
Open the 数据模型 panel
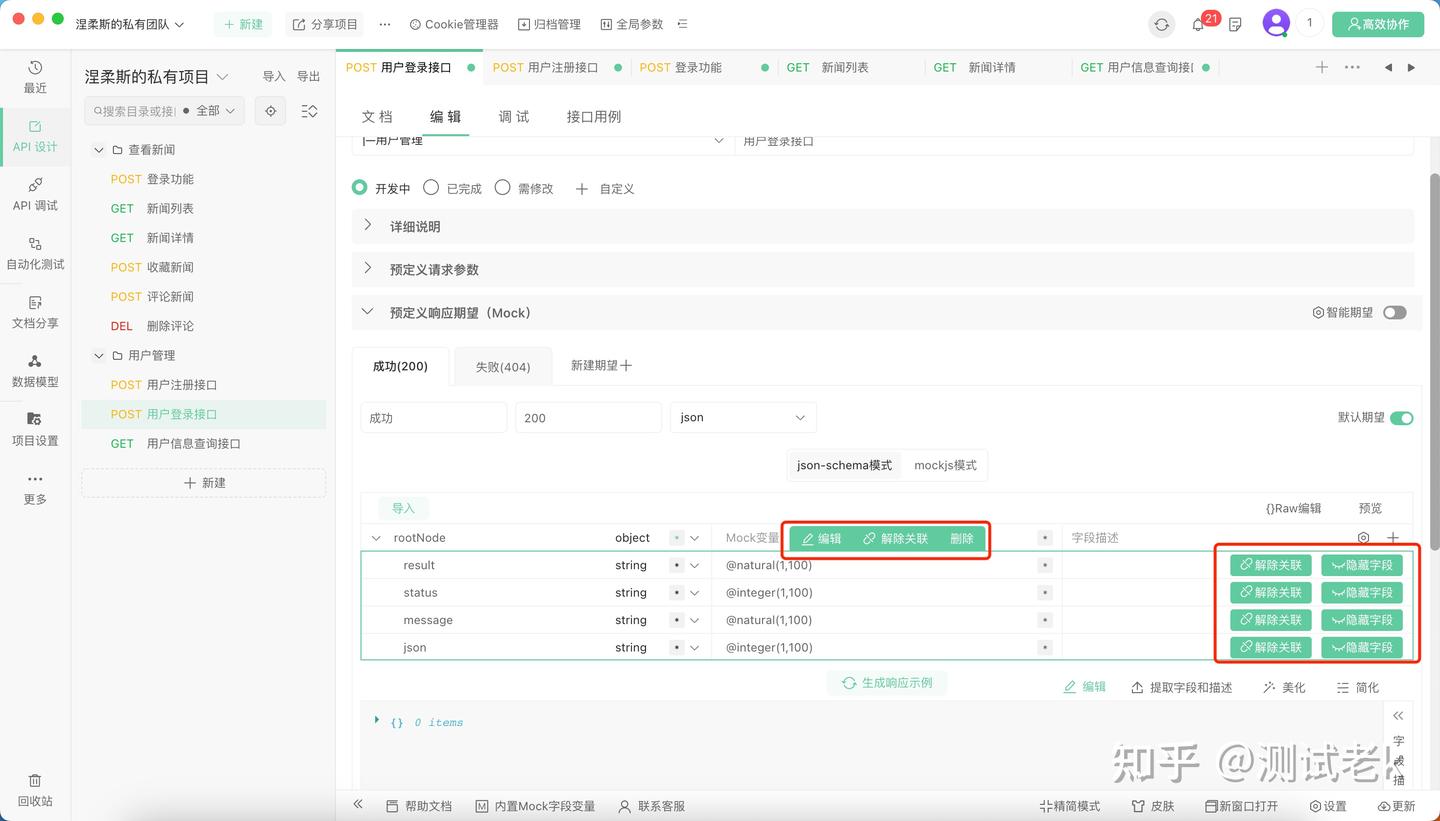coord(35,369)
